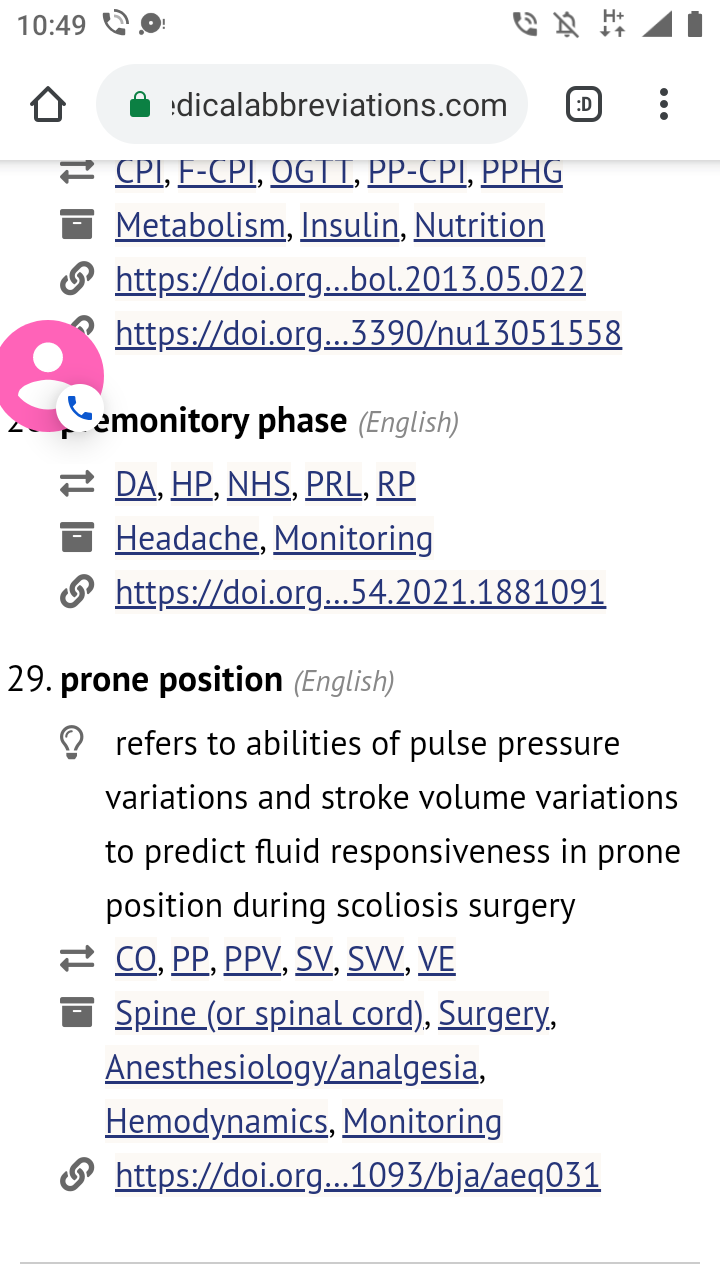The width and height of the screenshot is (720, 1280).
Task: Open the Headache category link
Action: [186, 538]
